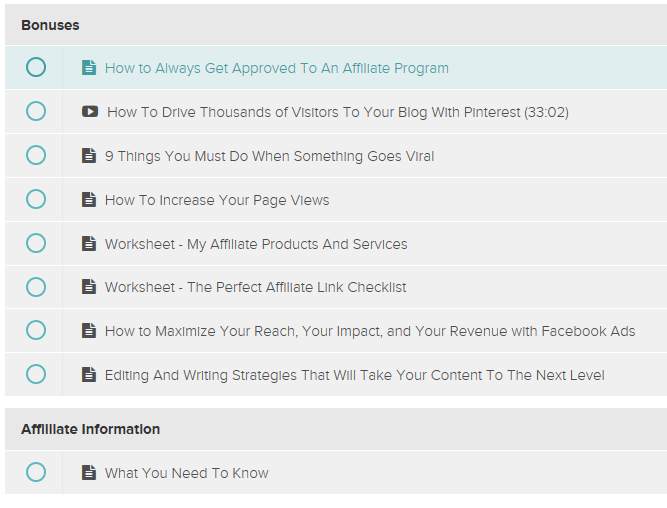This screenshot has width=667, height=508.
Task: Open How To Increase Your Page Views
Action: point(217,200)
